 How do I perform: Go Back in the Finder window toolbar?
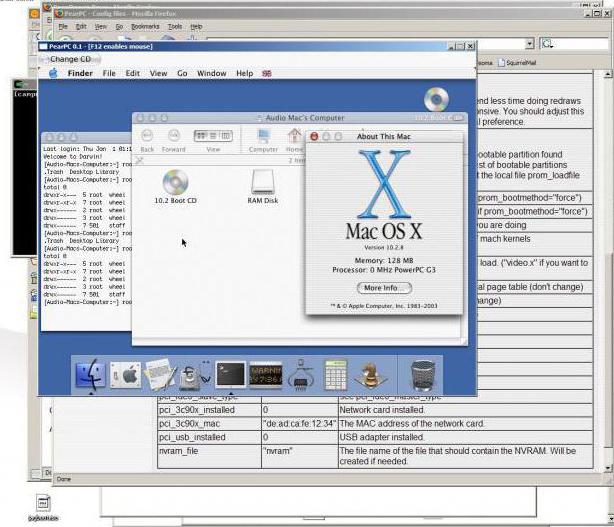pyautogui.click(x=147, y=141)
